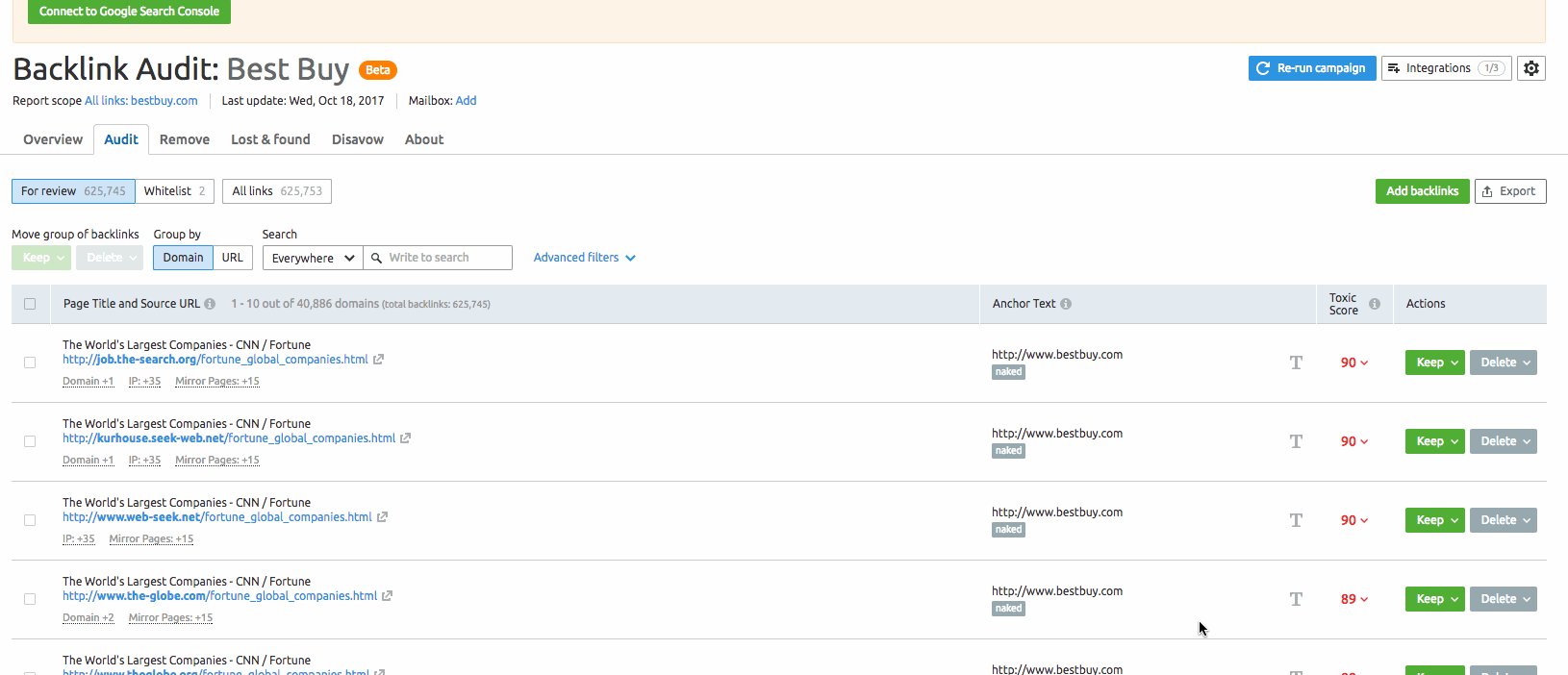Expand toxic score 90 for www.web-seek.net
1568x675 pixels.
point(1354,520)
